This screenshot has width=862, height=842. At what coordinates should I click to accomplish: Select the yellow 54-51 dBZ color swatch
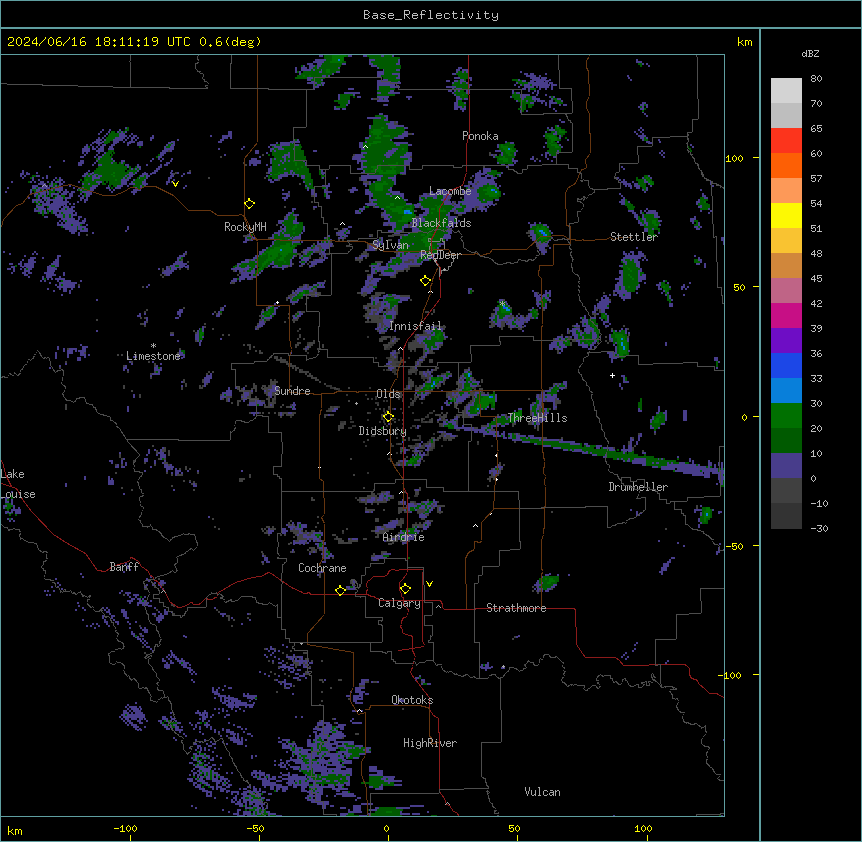click(786, 215)
